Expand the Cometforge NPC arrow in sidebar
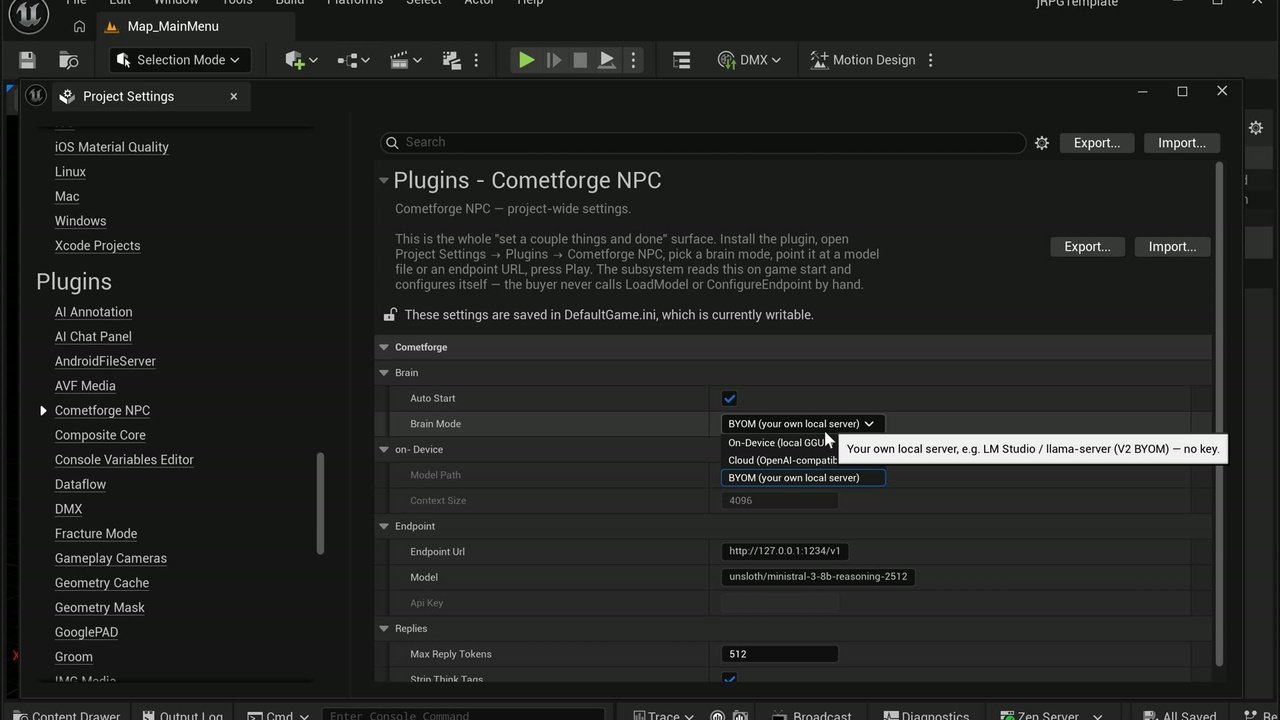1280x720 pixels. click(x=43, y=411)
